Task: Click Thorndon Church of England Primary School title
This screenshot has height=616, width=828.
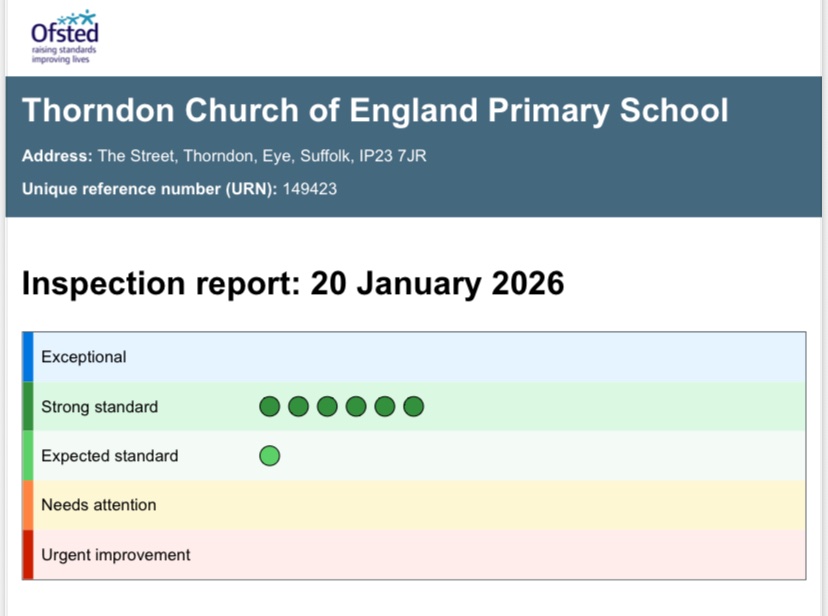Action: click(375, 110)
